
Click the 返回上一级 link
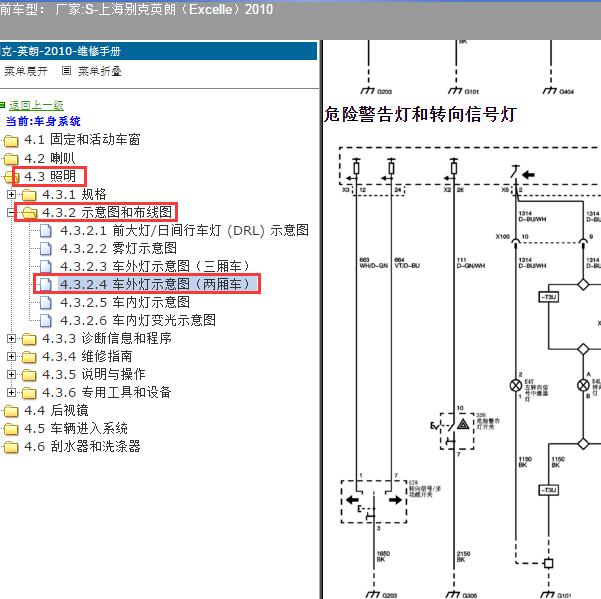point(36,105)
